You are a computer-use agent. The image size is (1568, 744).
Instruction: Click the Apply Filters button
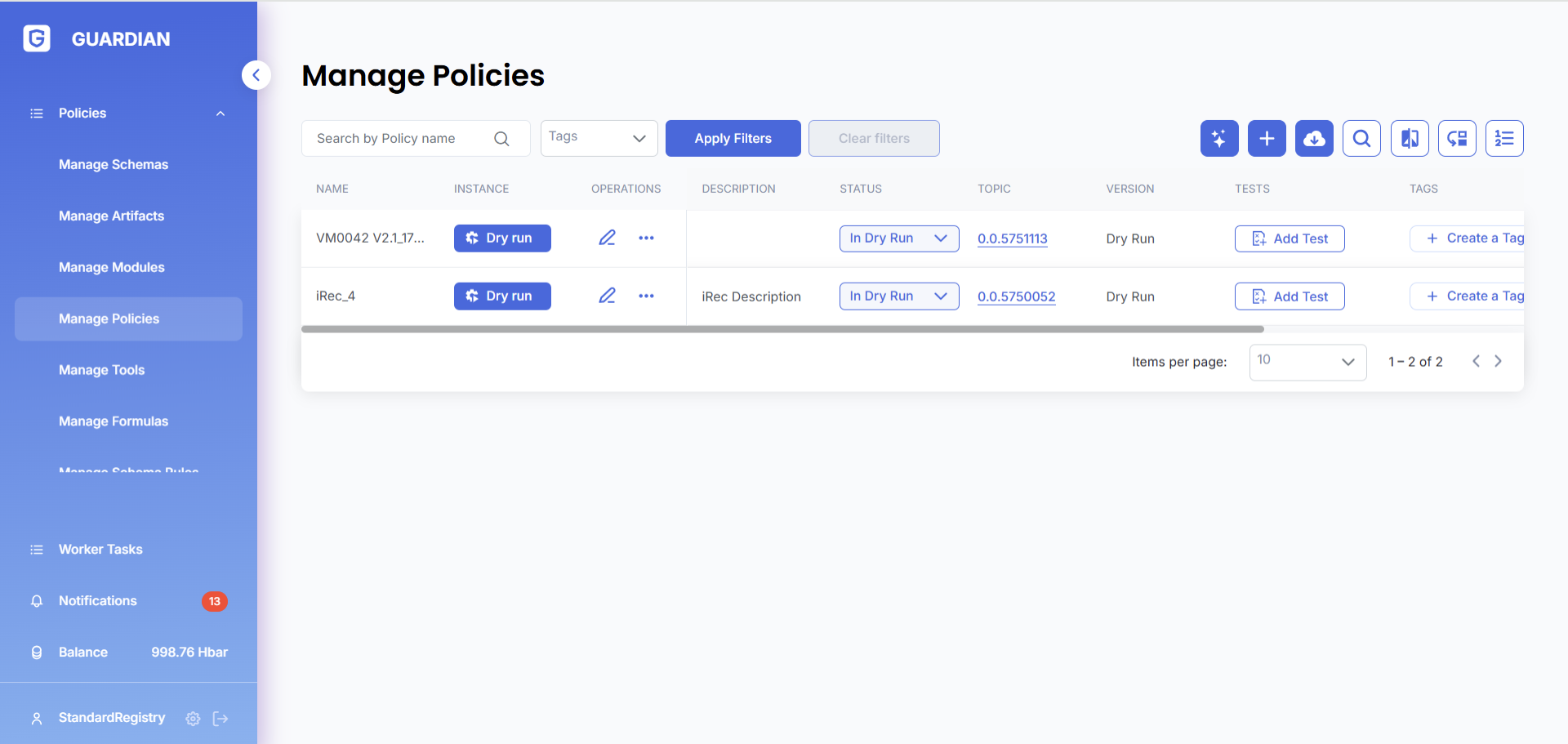coord(733,139)
